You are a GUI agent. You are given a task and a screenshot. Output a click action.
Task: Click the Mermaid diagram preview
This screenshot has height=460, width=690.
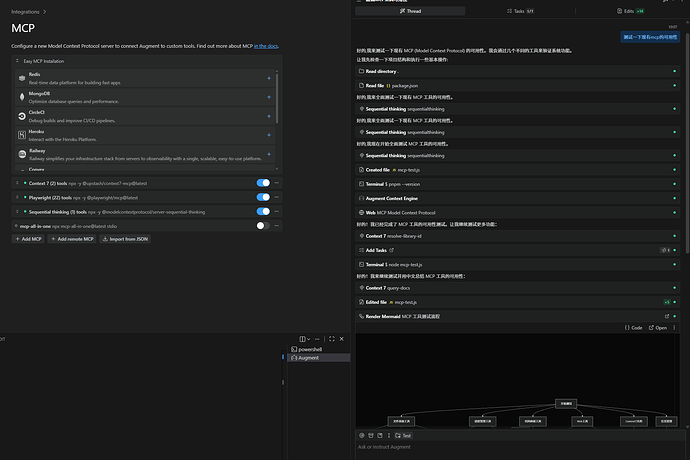click(x=518, y=380)
